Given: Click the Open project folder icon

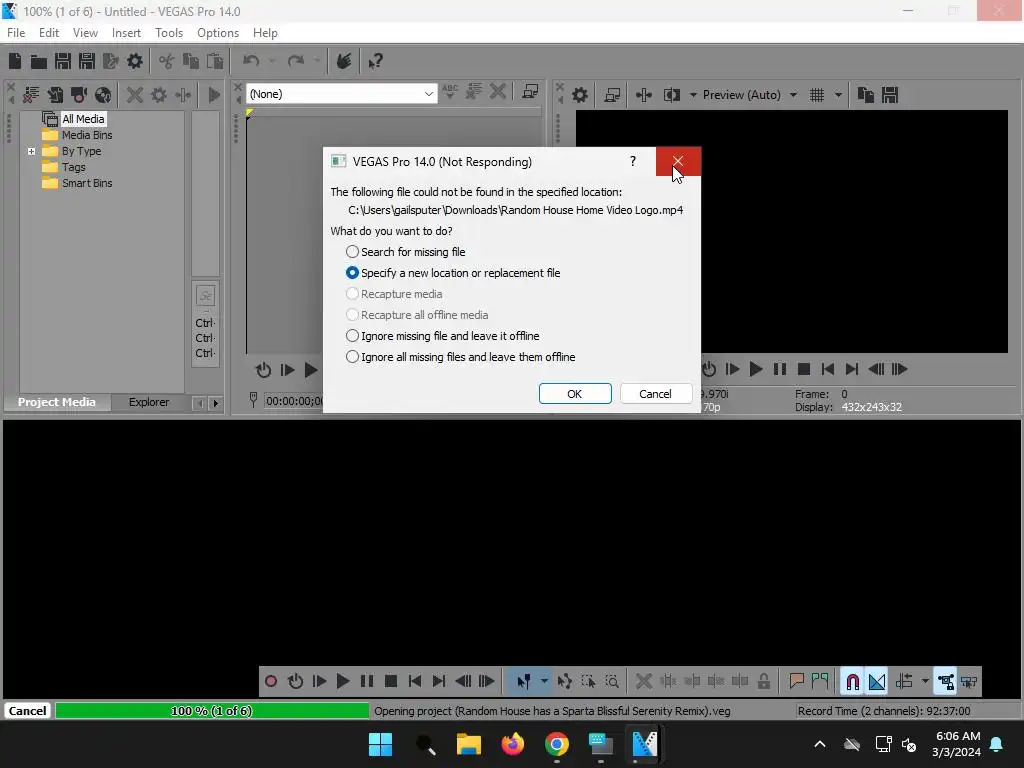Looking at the screenshot, I should coord(39,61).
